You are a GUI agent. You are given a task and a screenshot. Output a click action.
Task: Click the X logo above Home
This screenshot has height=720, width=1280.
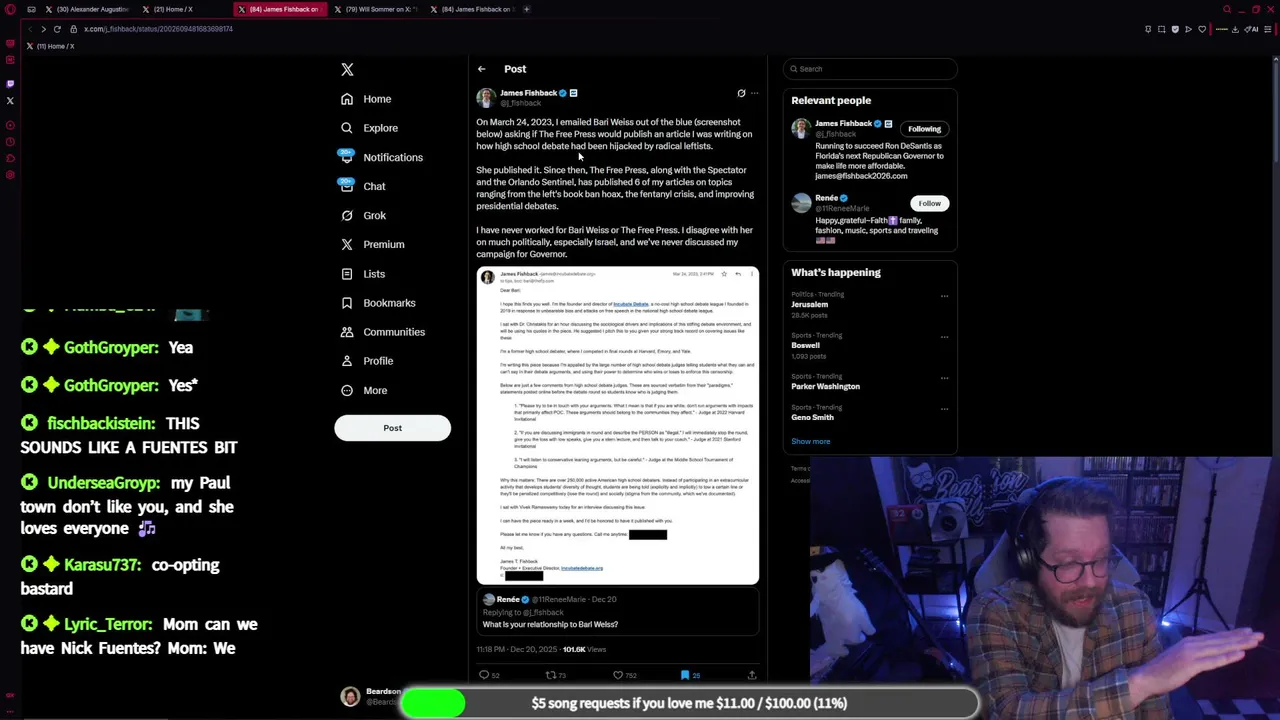347,69
